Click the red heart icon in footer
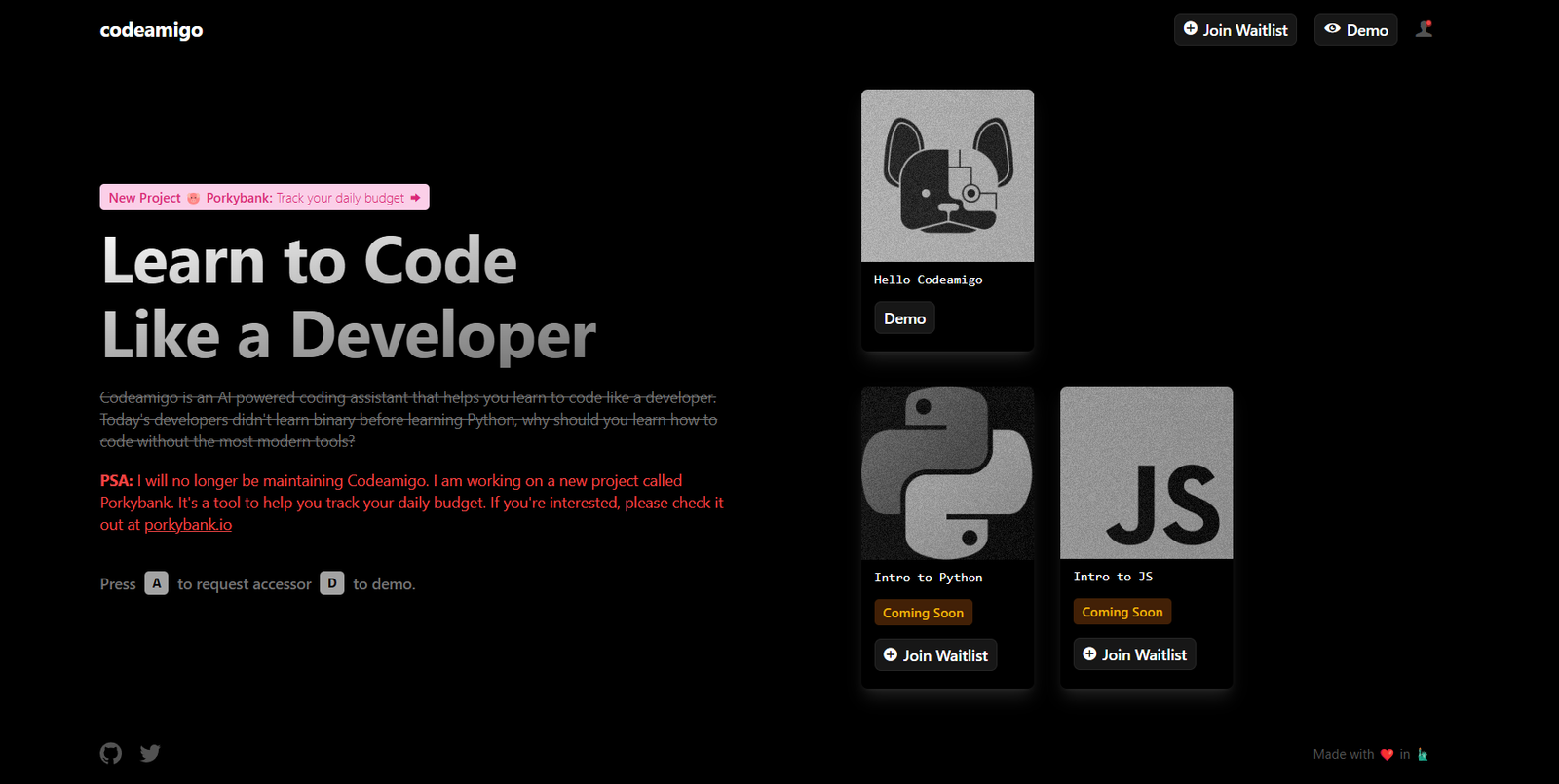The height and width of the screenshot is (784, 1559). 1388,755
